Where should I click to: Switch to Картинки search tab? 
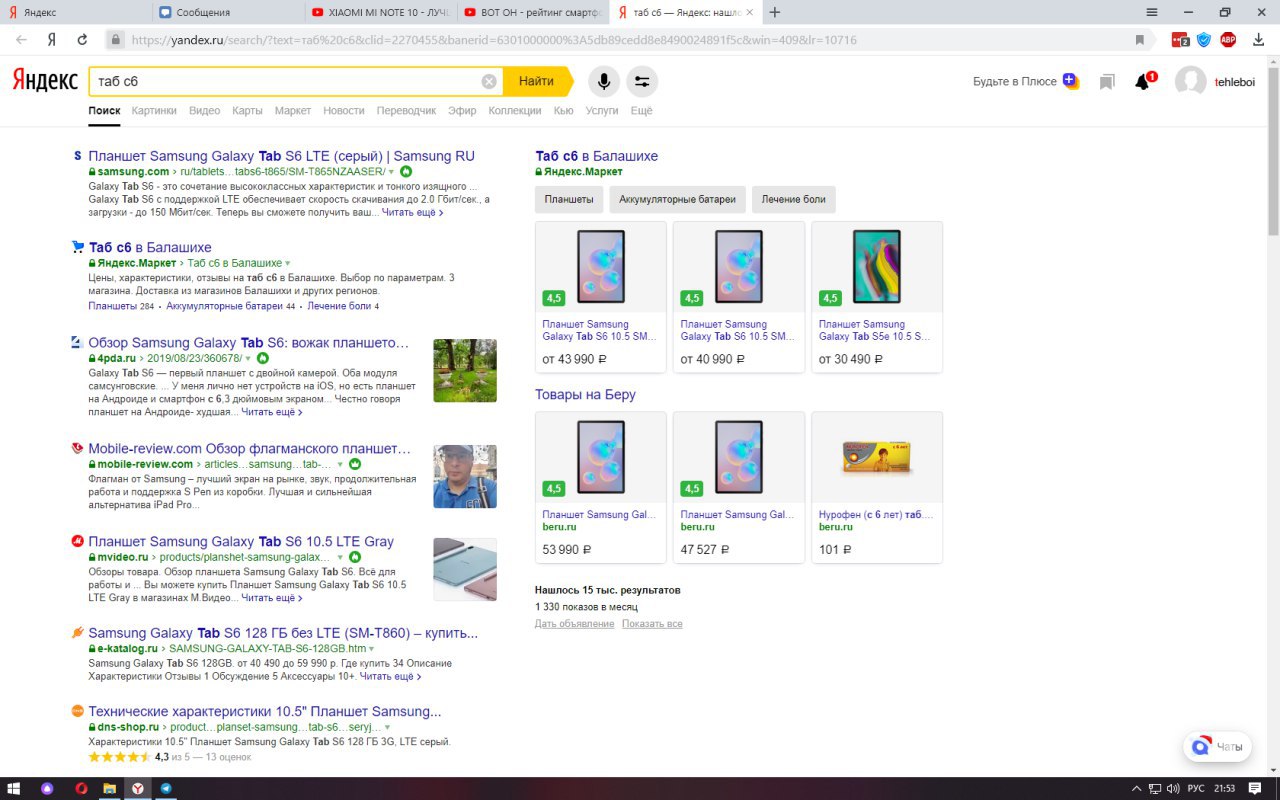(154, 111)
